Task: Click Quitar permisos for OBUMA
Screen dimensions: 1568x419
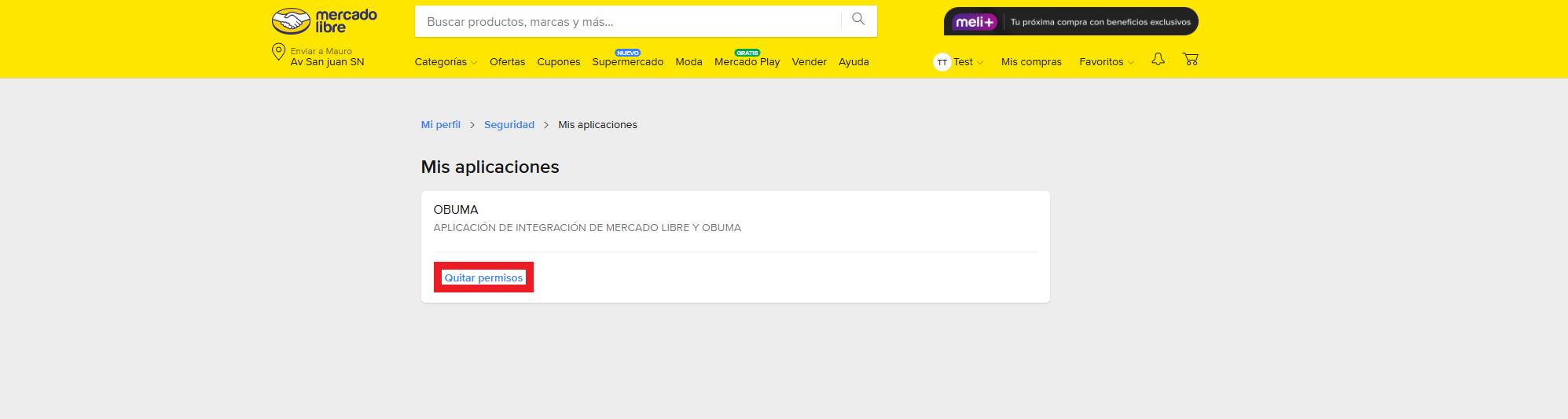Action: click(x=483, y=277)
